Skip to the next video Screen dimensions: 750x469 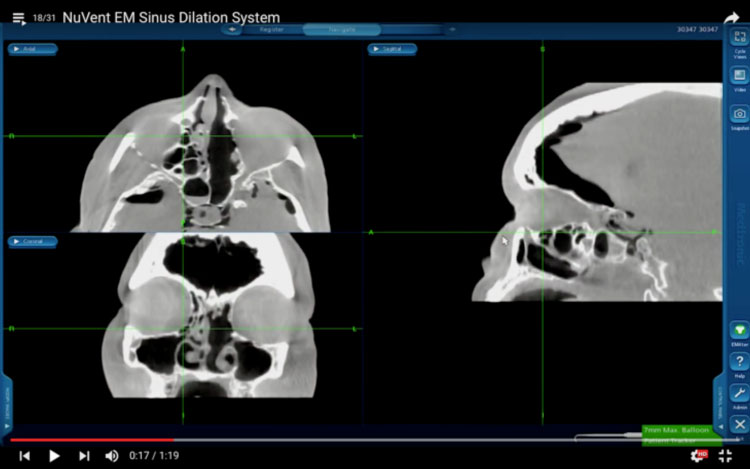click(84, 456)
